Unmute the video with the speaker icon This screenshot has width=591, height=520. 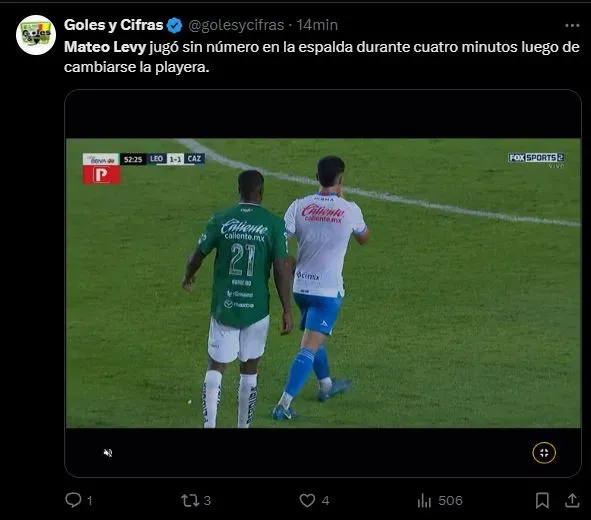coord(108,453)
